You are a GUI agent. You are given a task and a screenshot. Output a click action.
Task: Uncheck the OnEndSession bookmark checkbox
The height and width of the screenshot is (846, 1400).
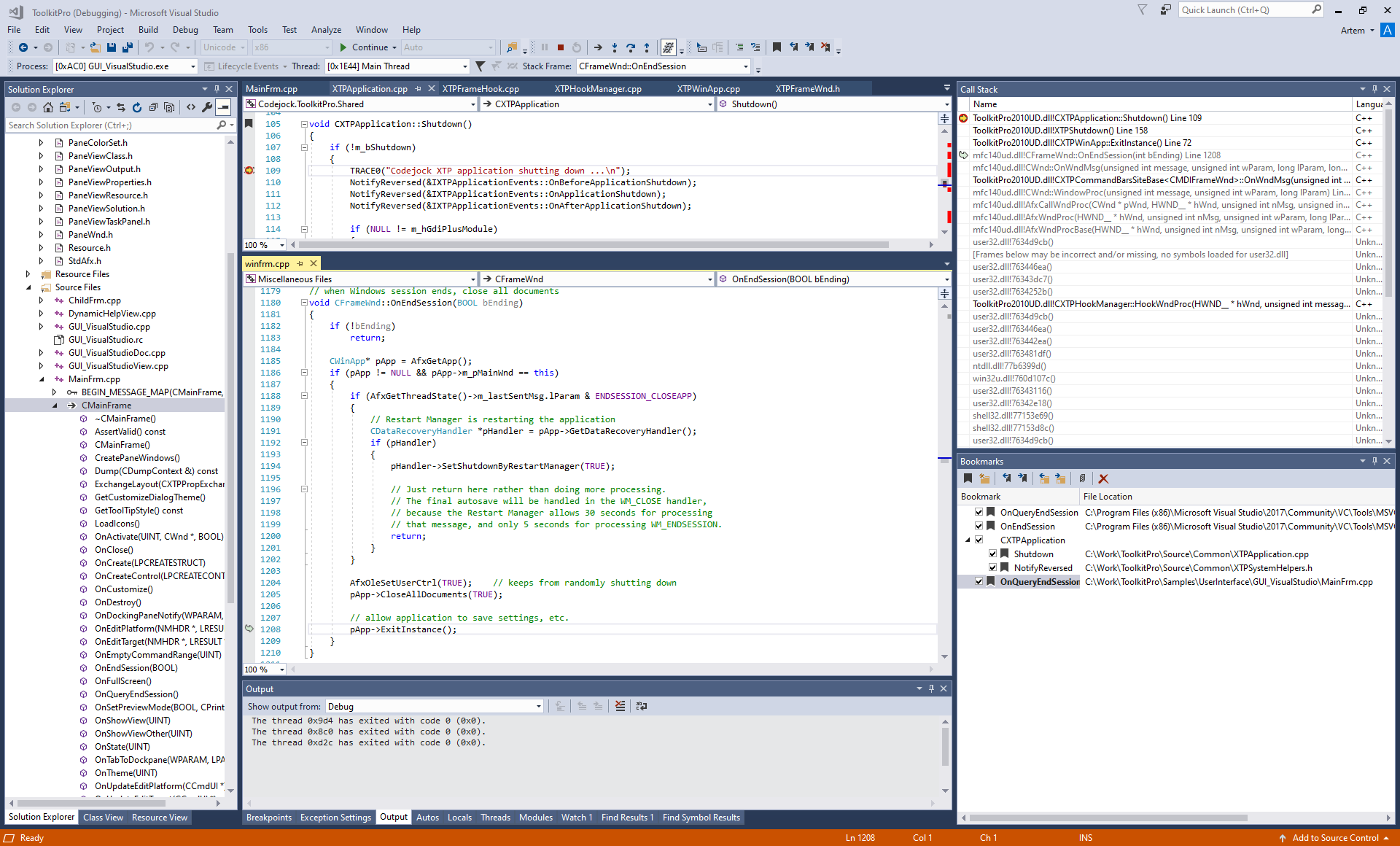(x=979, y=527)
